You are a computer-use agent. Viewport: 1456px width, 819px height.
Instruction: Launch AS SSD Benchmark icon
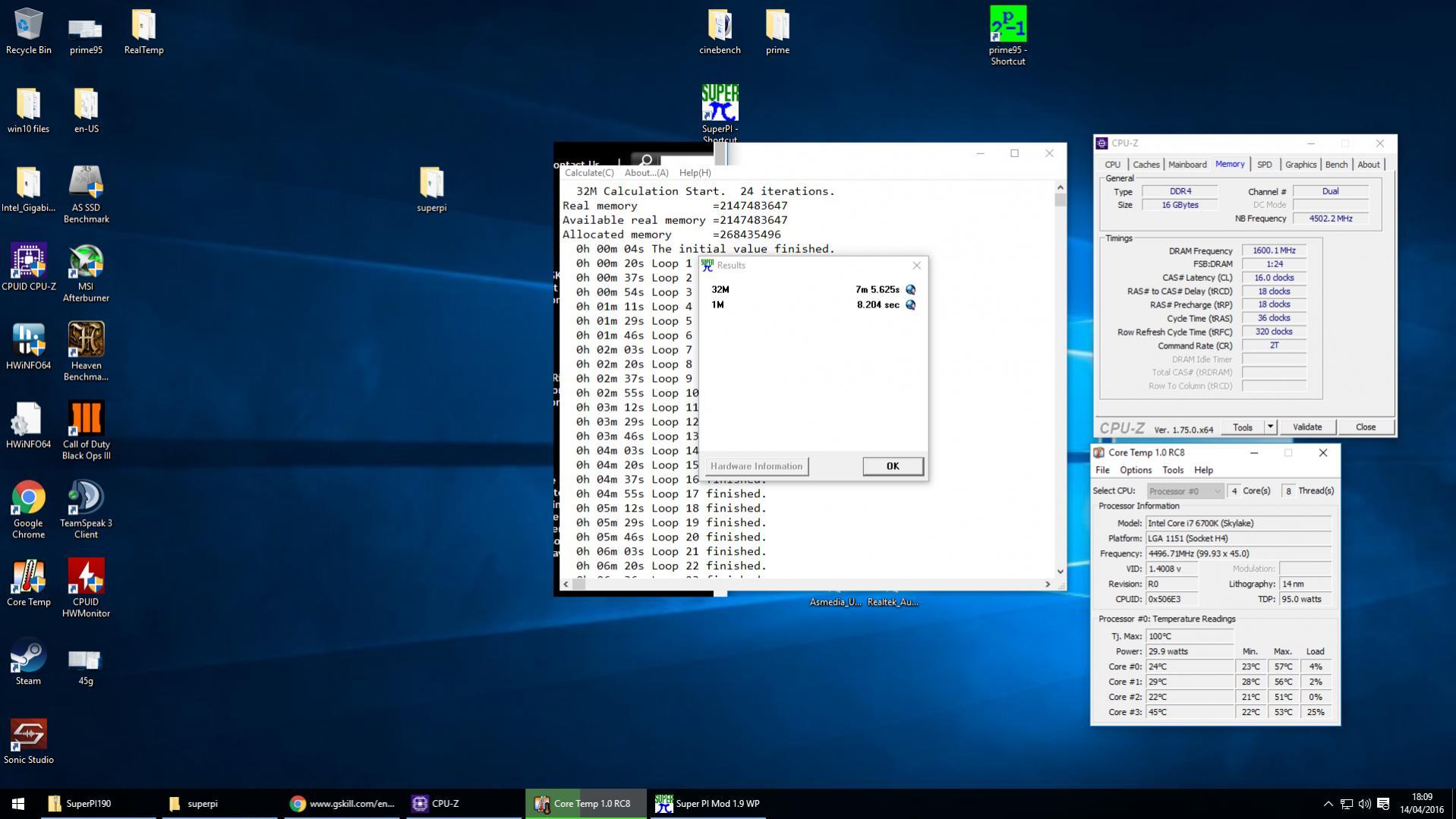86,194
